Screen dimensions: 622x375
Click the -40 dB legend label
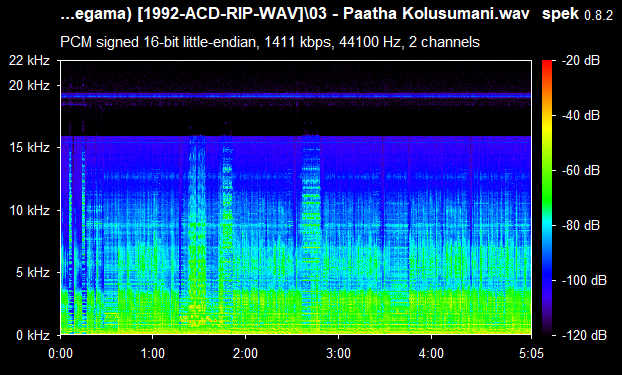point(581,115)
